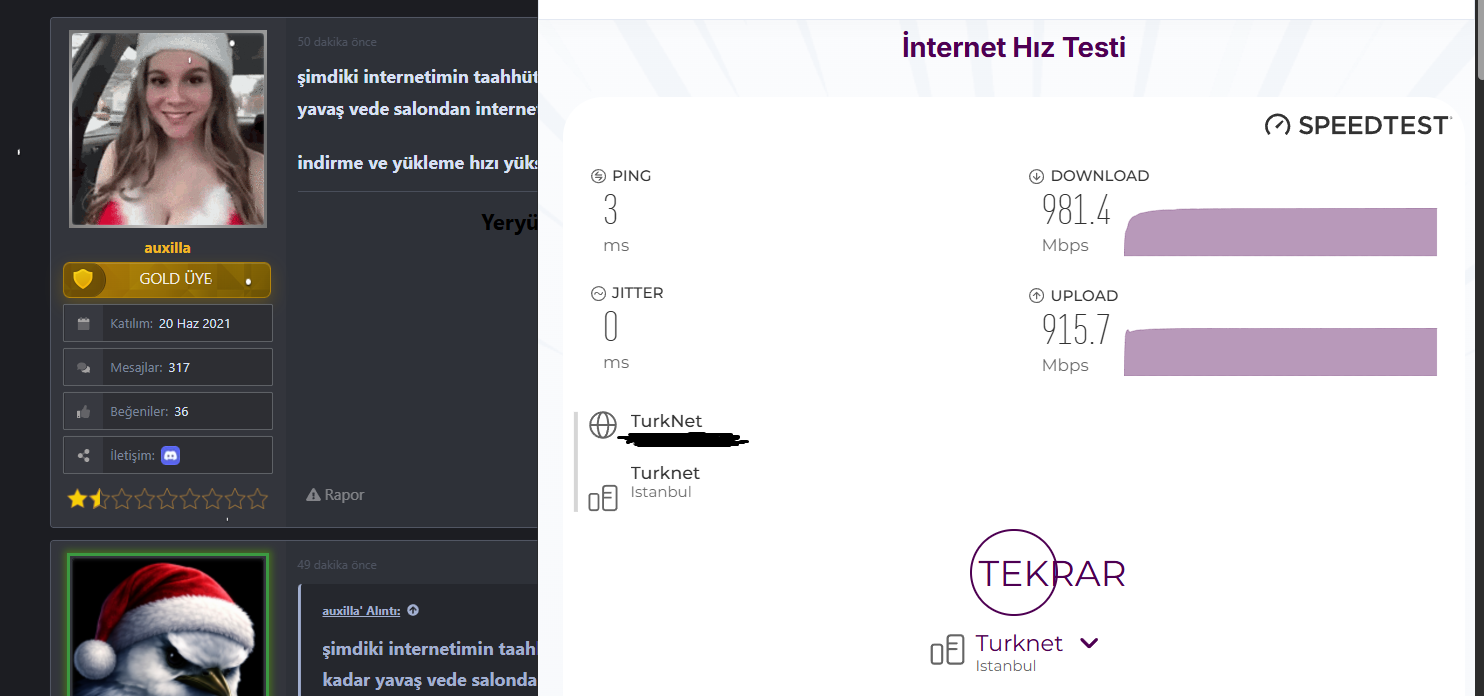Click the star rating under the profile
The height and width of the screenshot is (696, 1484).
[x=168, y=498]
